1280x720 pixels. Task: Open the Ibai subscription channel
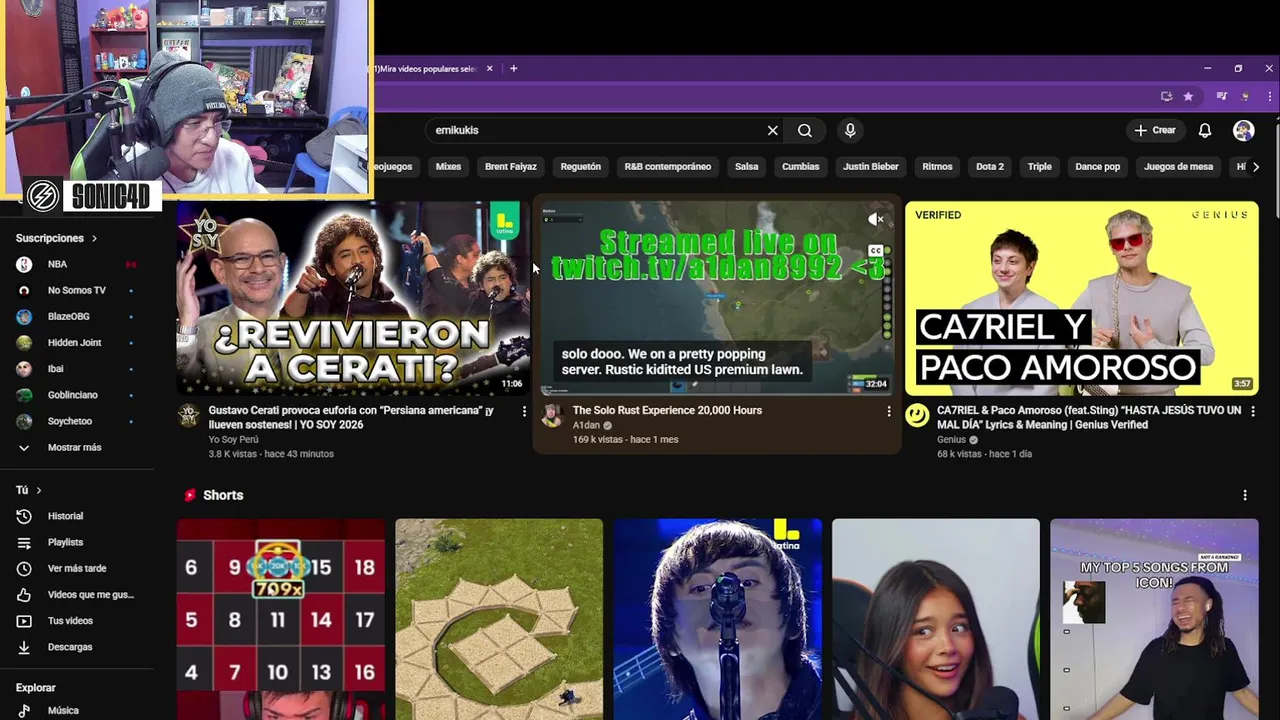[76, 368]
